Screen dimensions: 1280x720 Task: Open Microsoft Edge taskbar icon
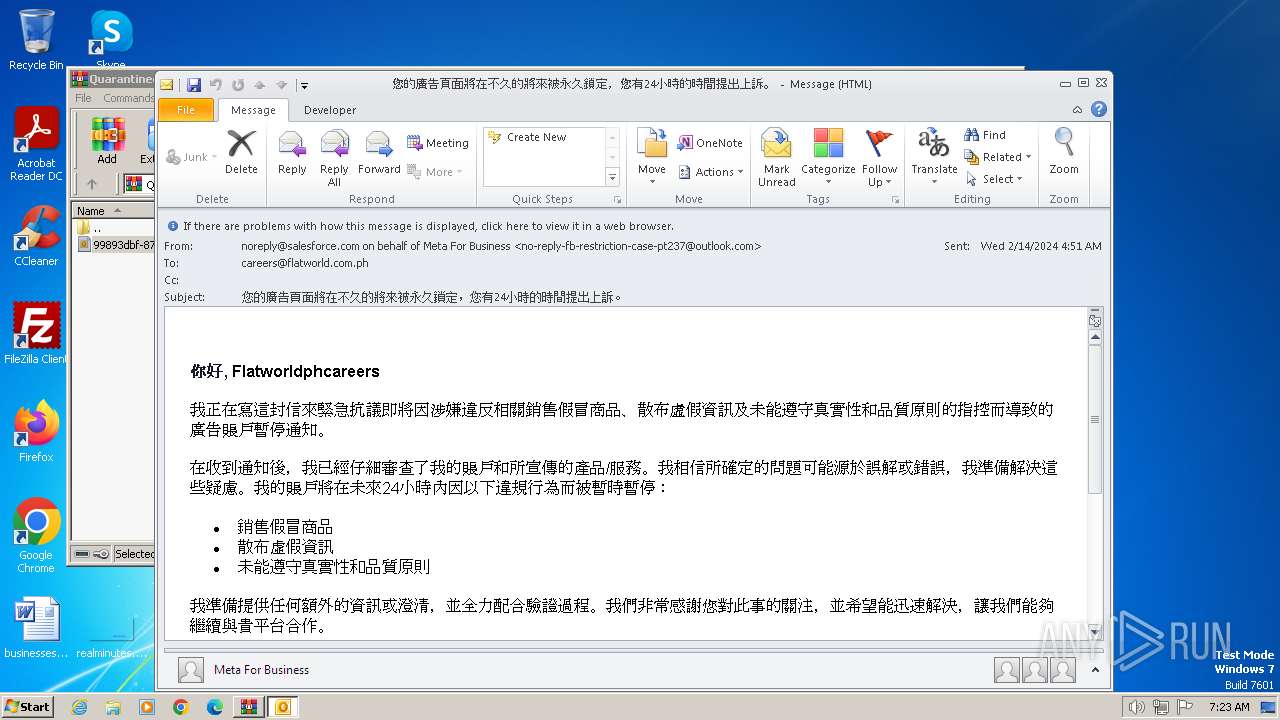tap(215, 707)
